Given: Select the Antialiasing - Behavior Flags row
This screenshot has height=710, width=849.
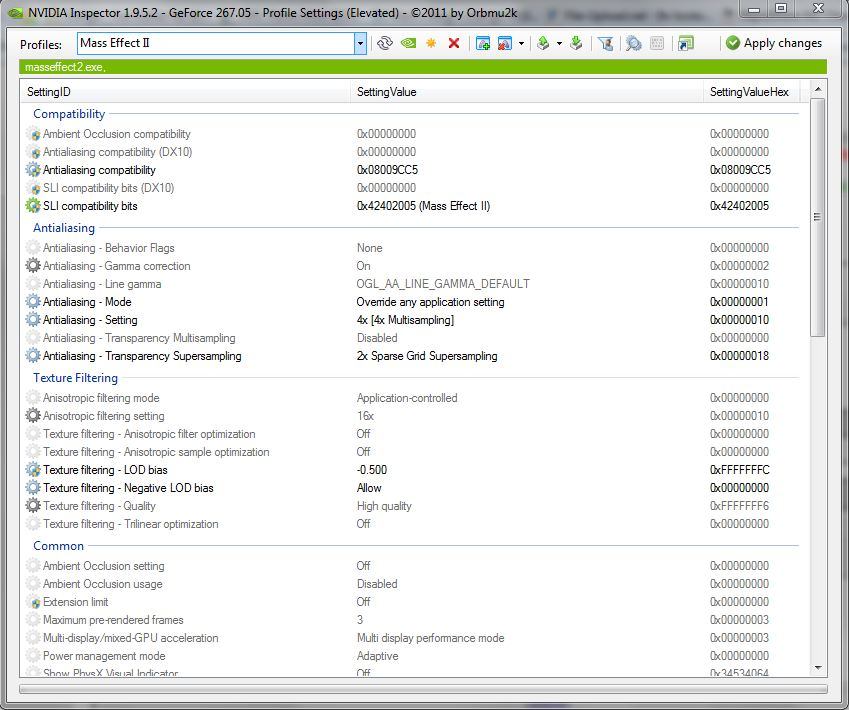Looking at the screenshot, I should click(x=412, y=248).
